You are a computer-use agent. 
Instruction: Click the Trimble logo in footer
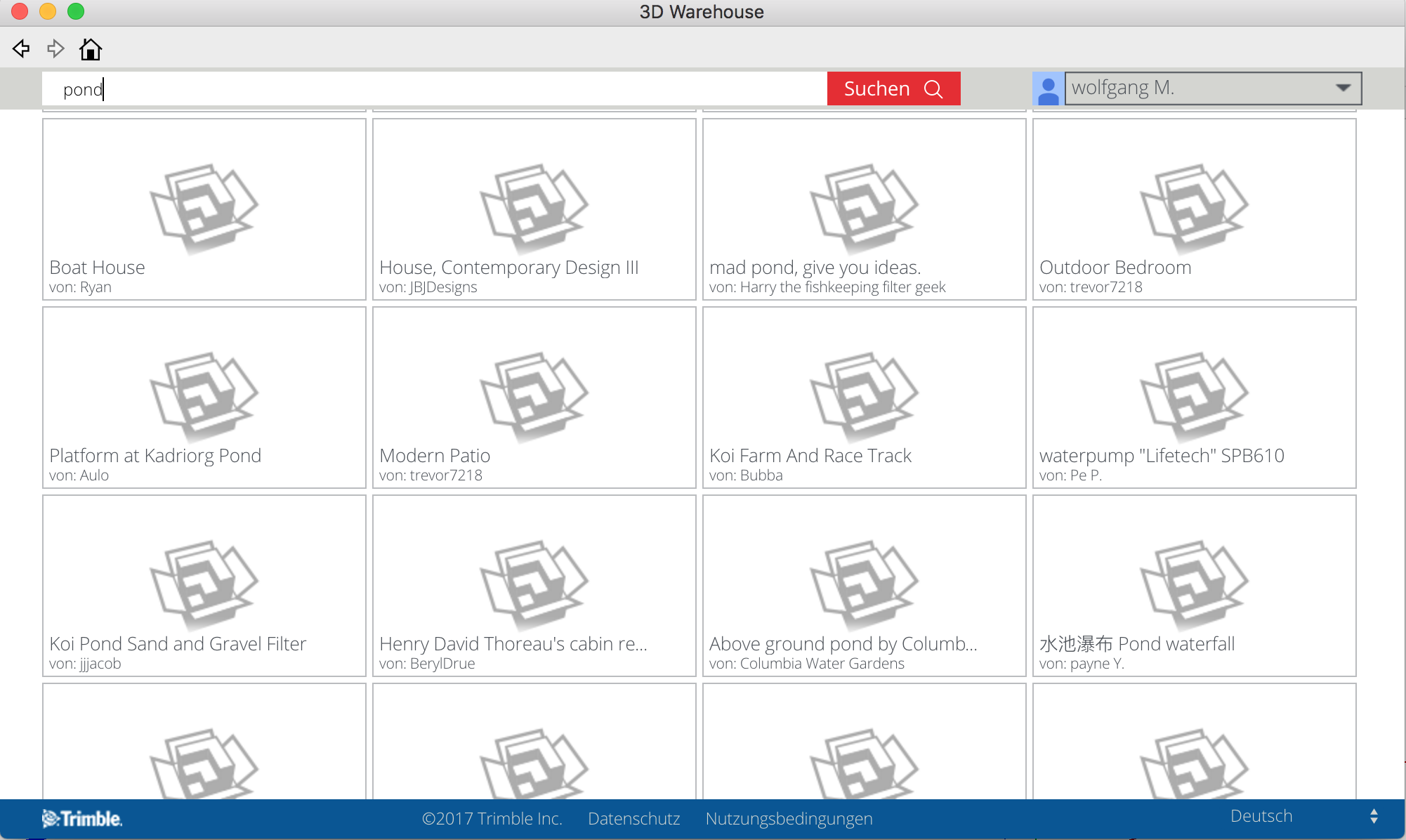[82, 818]
